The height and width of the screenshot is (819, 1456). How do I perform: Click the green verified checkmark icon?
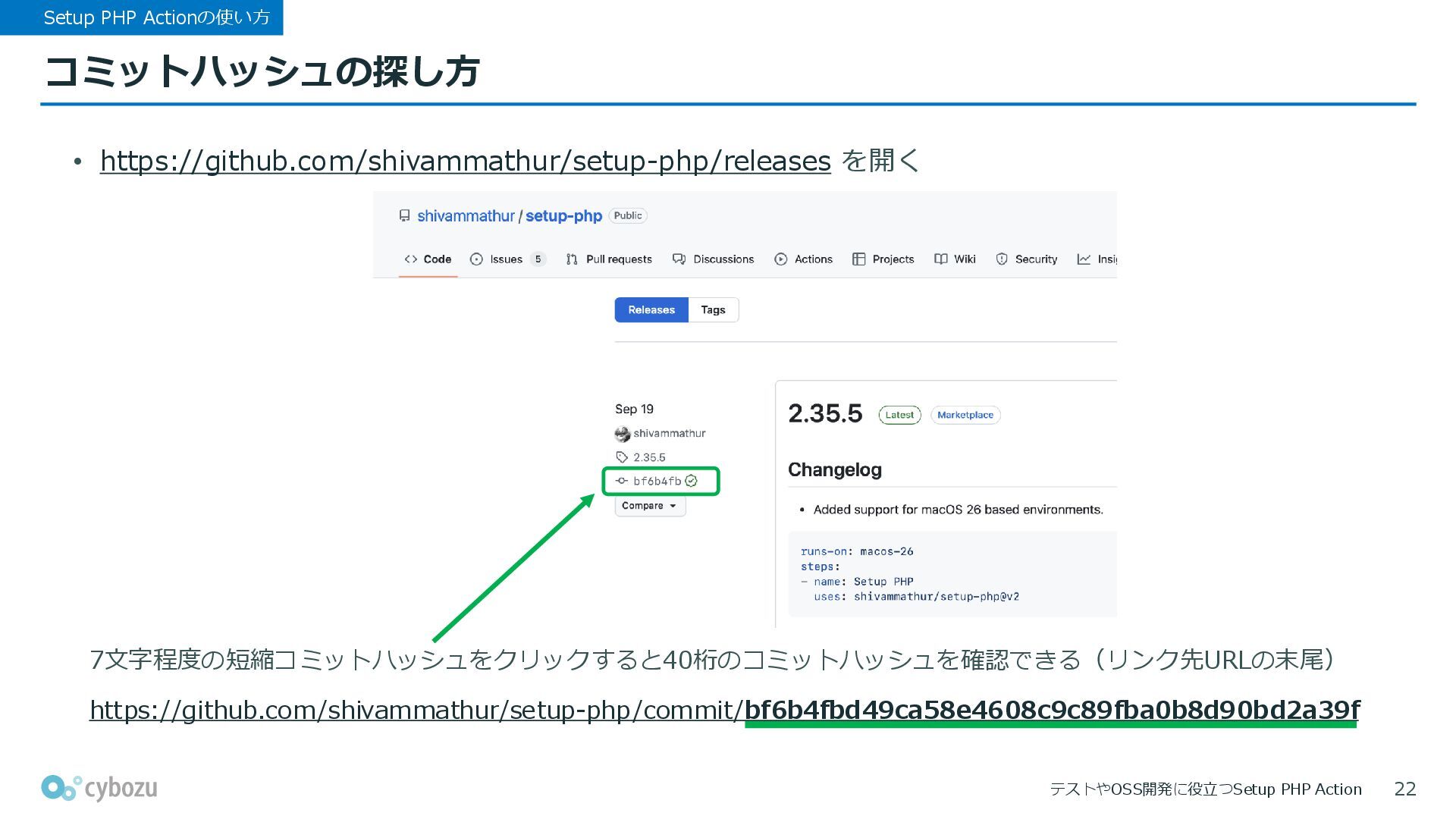691,481
